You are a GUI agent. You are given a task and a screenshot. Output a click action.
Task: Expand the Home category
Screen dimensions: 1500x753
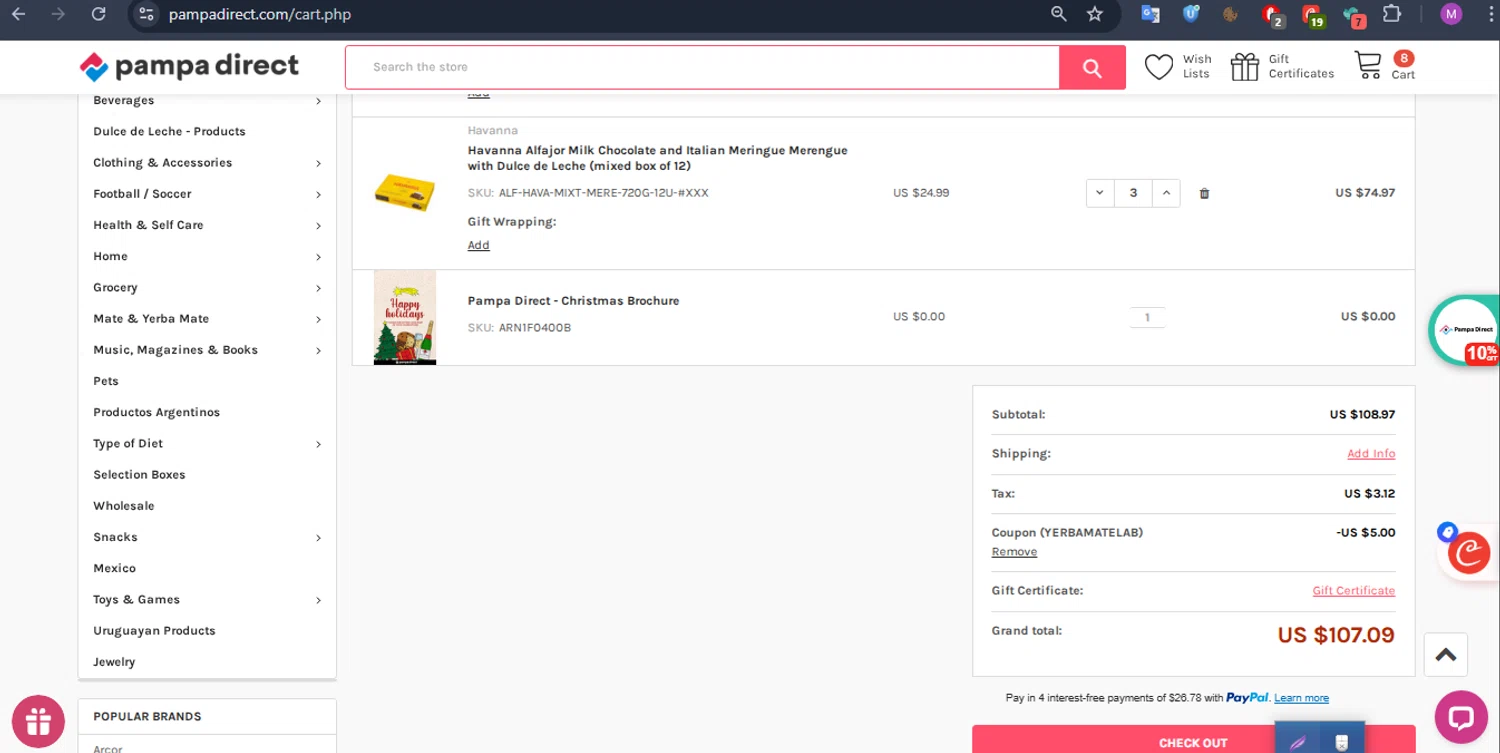[x=318, y=257]
